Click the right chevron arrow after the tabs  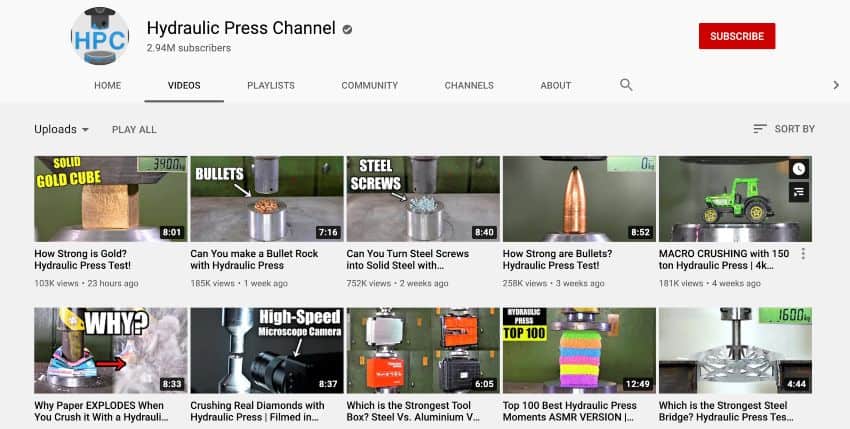click(x=836, y=85)
